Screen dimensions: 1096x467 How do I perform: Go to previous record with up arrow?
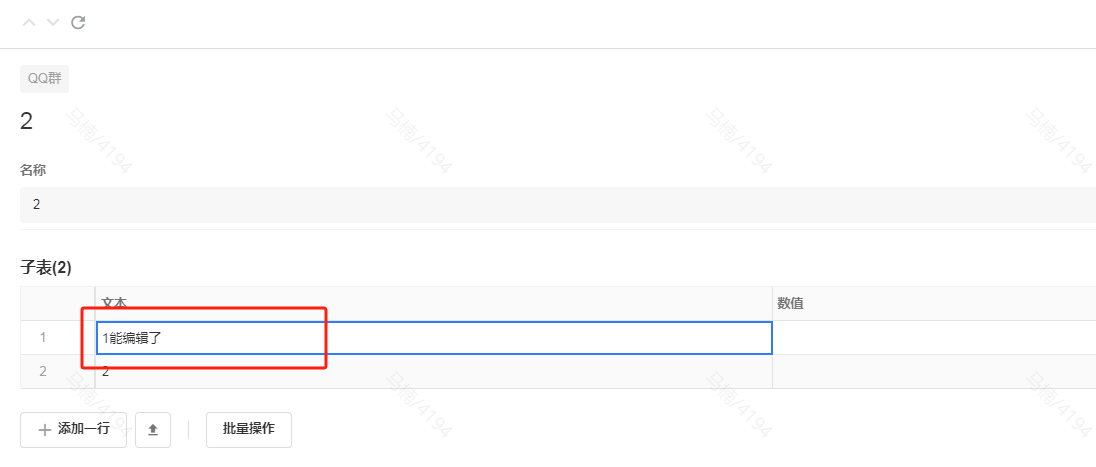click(29, 22)
